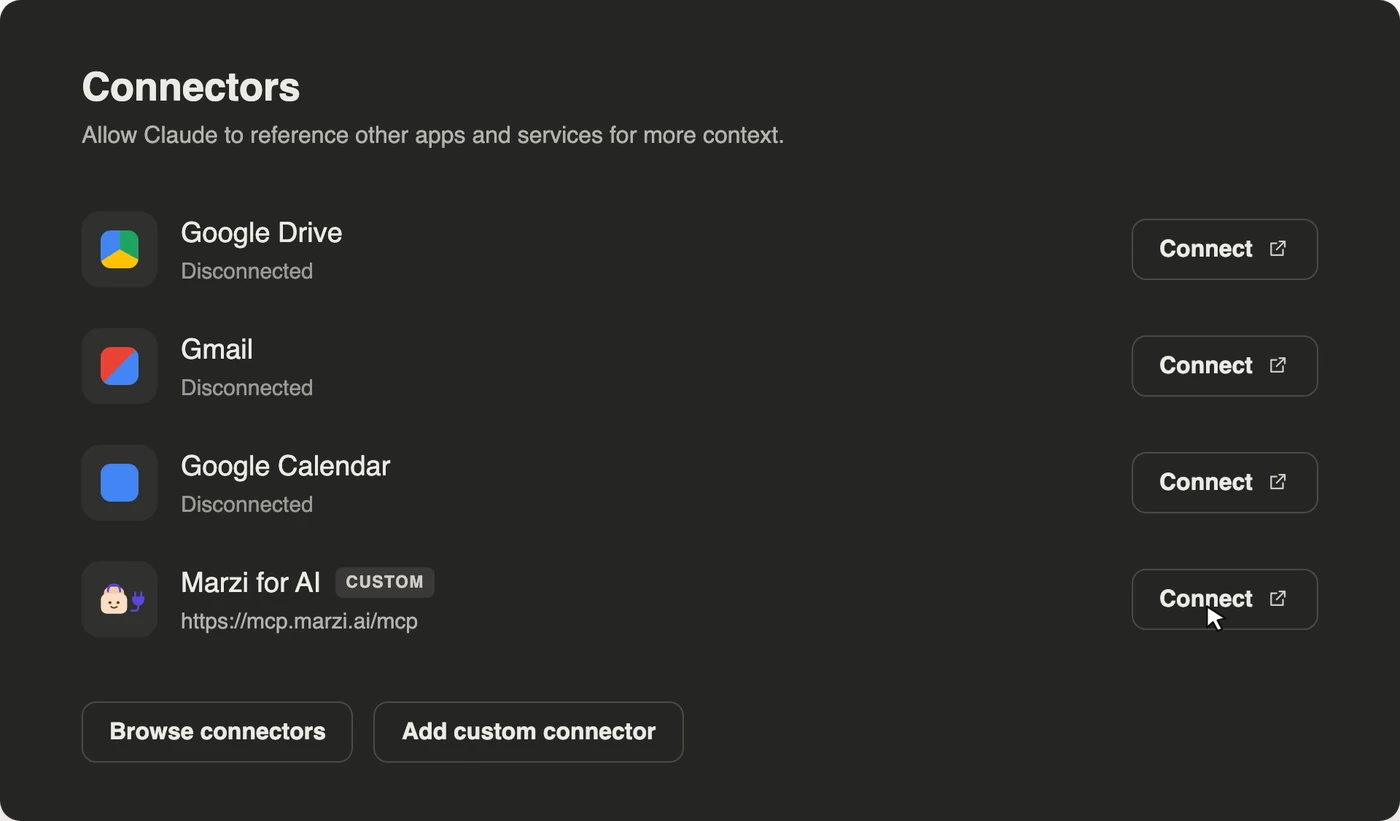
Task: Select the Google Calendar name label
Action: (285, 466)
